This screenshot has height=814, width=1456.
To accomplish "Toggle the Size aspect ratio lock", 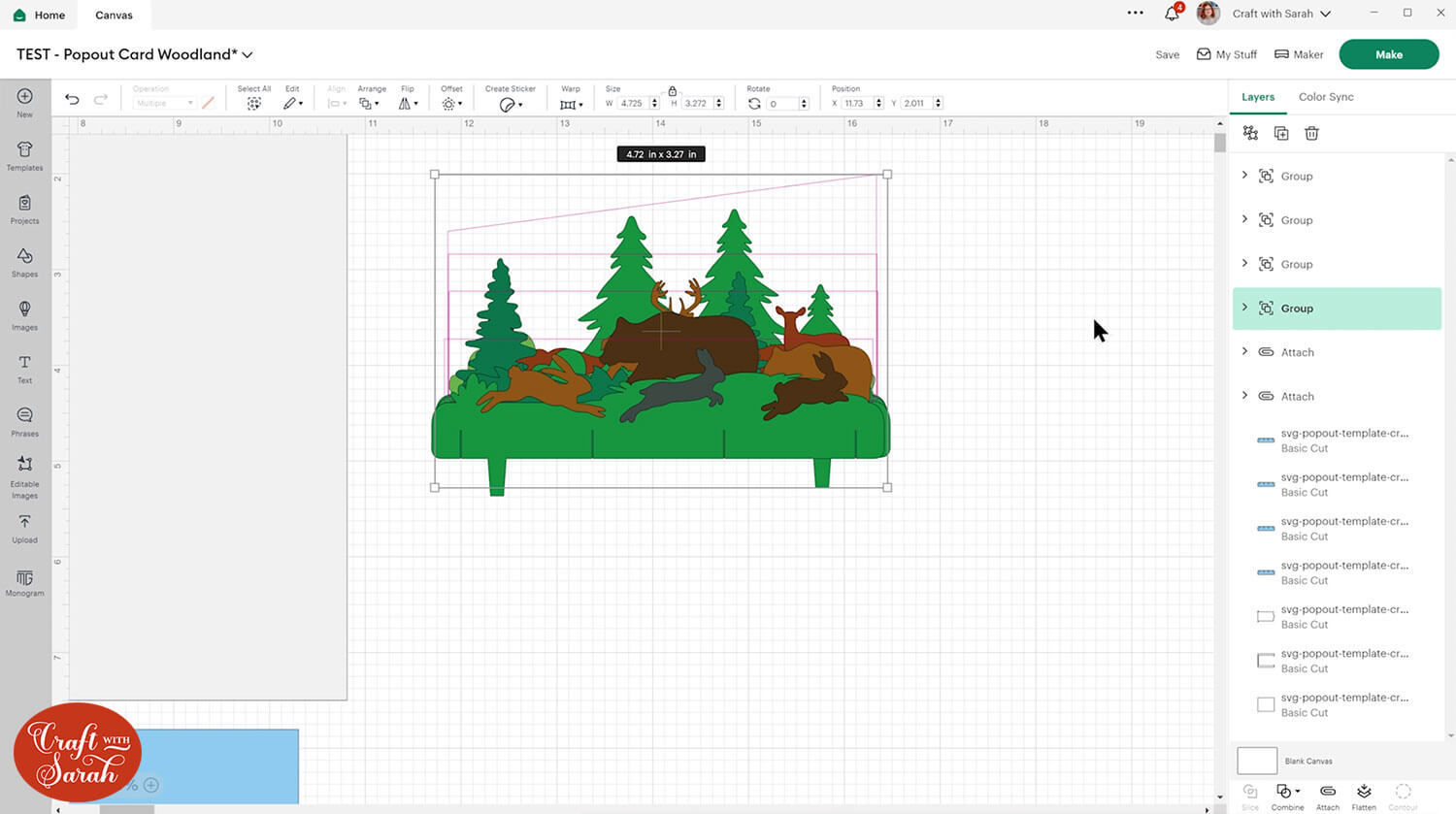I will [x=672, y=91].
